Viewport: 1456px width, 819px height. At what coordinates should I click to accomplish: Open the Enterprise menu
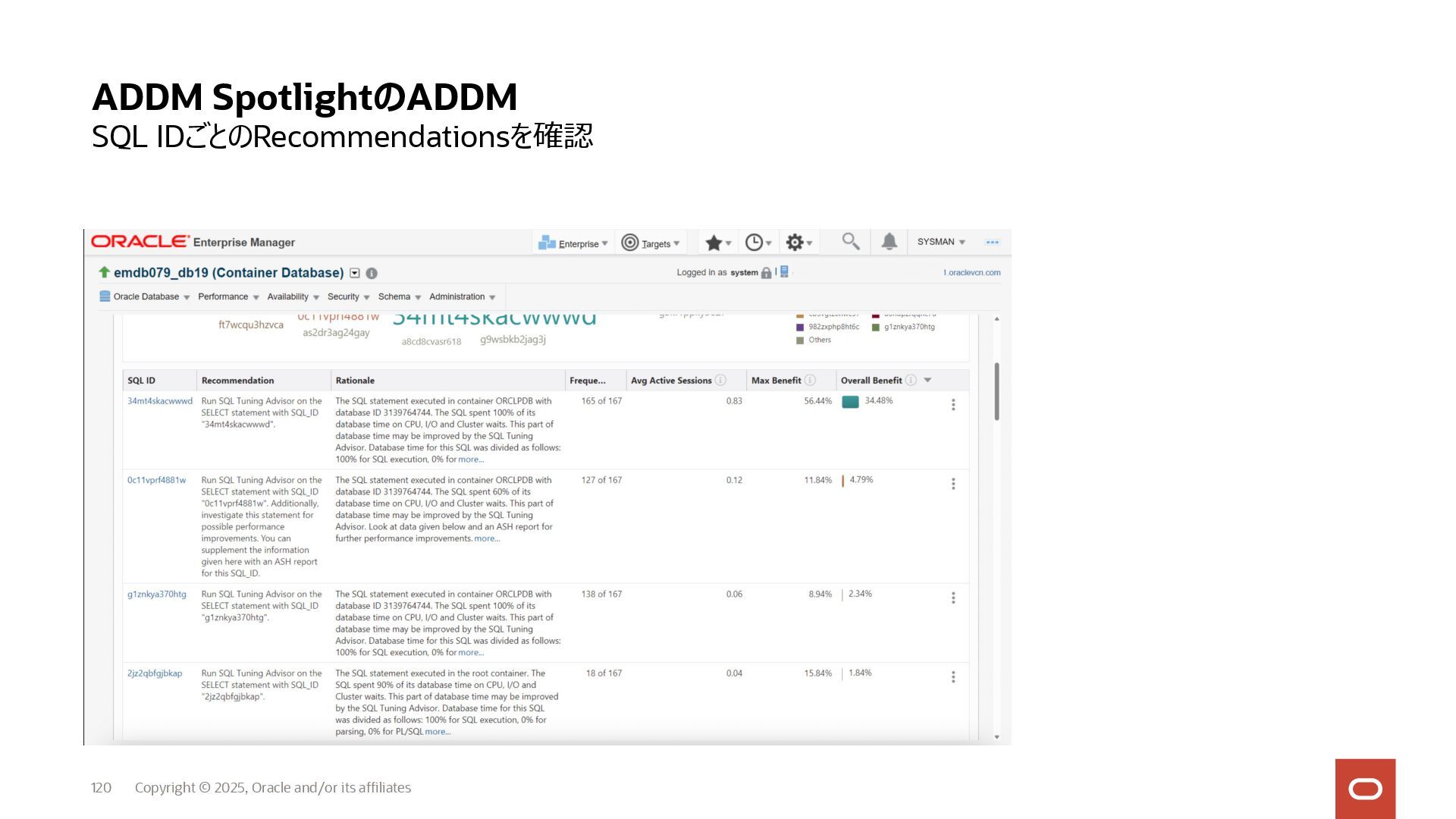(x=573, y=243)
